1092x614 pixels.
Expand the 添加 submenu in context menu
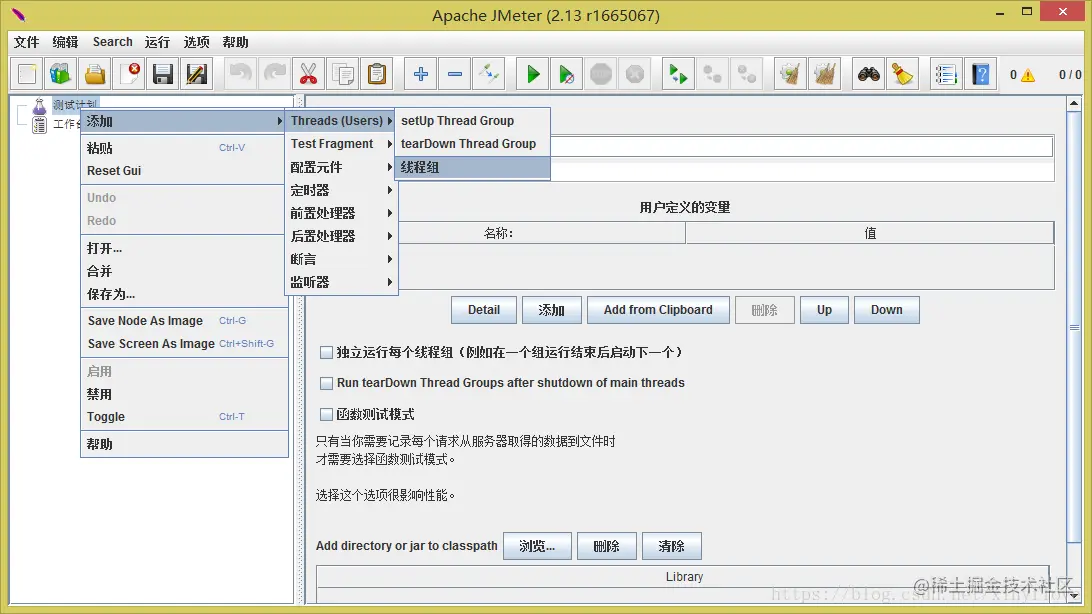[x=183, y=121]
